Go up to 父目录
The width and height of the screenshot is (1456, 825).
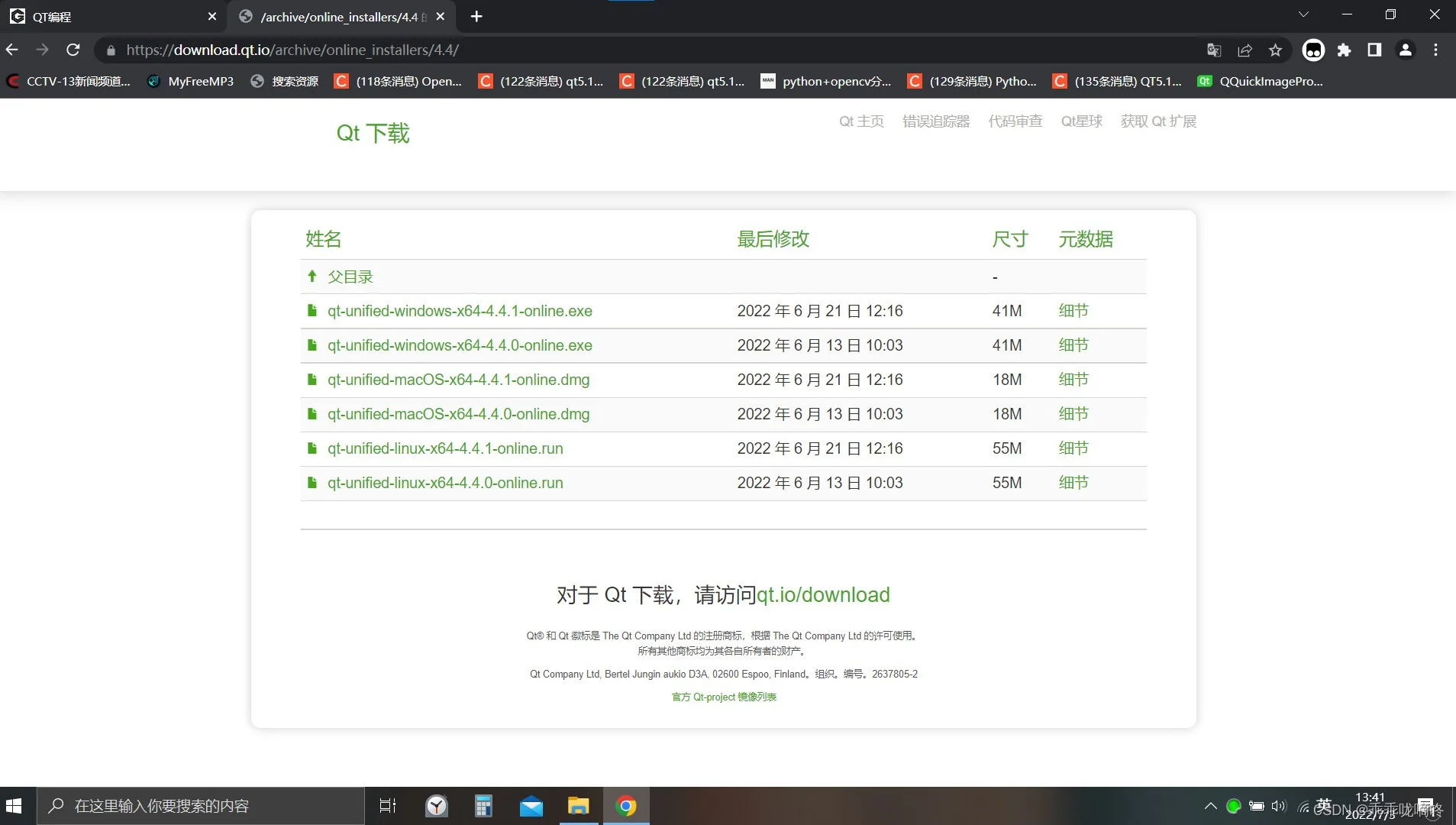350,277
